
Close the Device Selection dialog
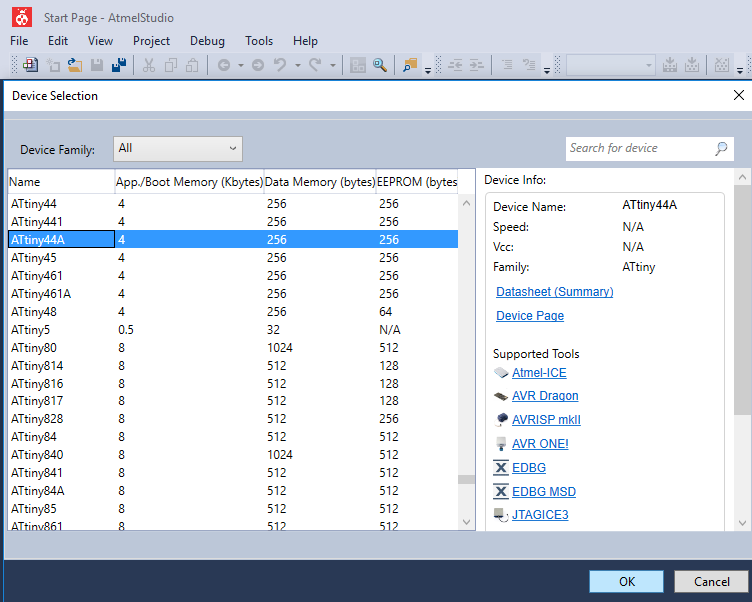739,95
